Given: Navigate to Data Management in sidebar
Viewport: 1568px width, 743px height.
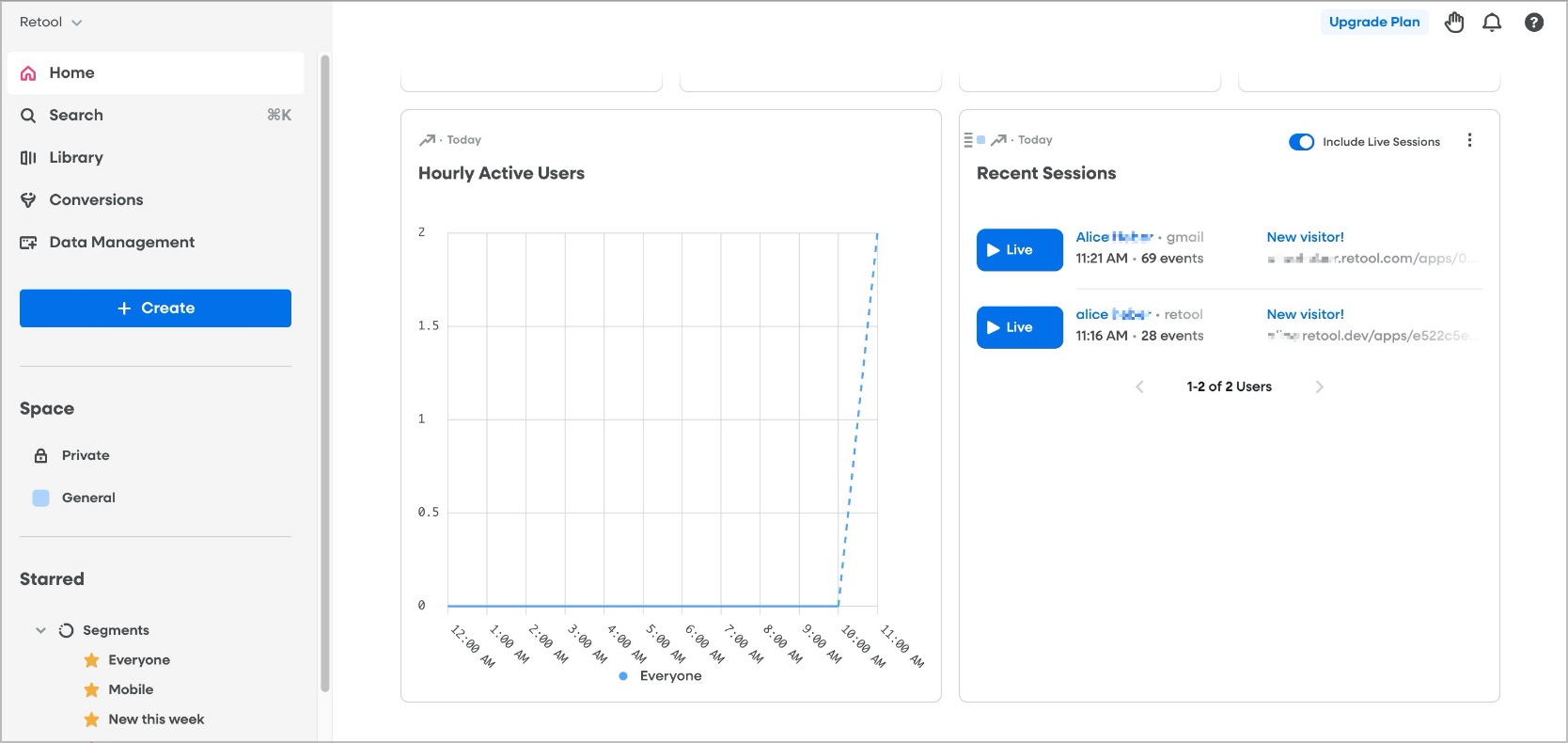Looking at the screenshot, I should [121, 242].
